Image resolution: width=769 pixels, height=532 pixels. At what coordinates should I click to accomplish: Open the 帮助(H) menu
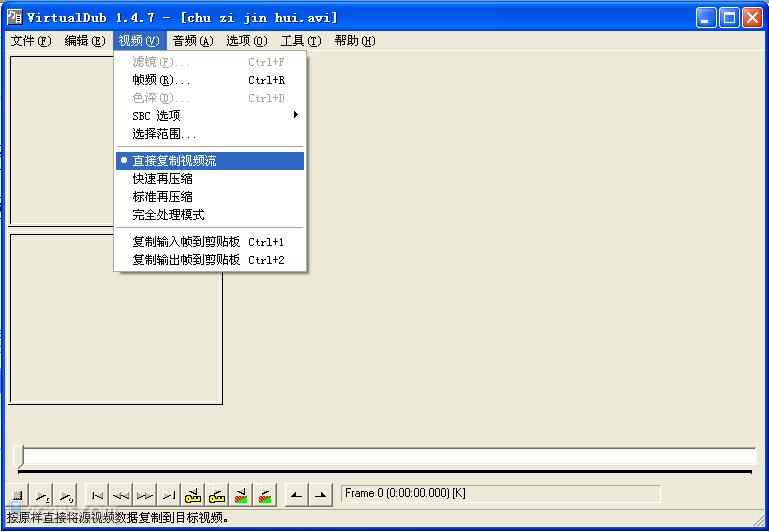tap(355, 41)
